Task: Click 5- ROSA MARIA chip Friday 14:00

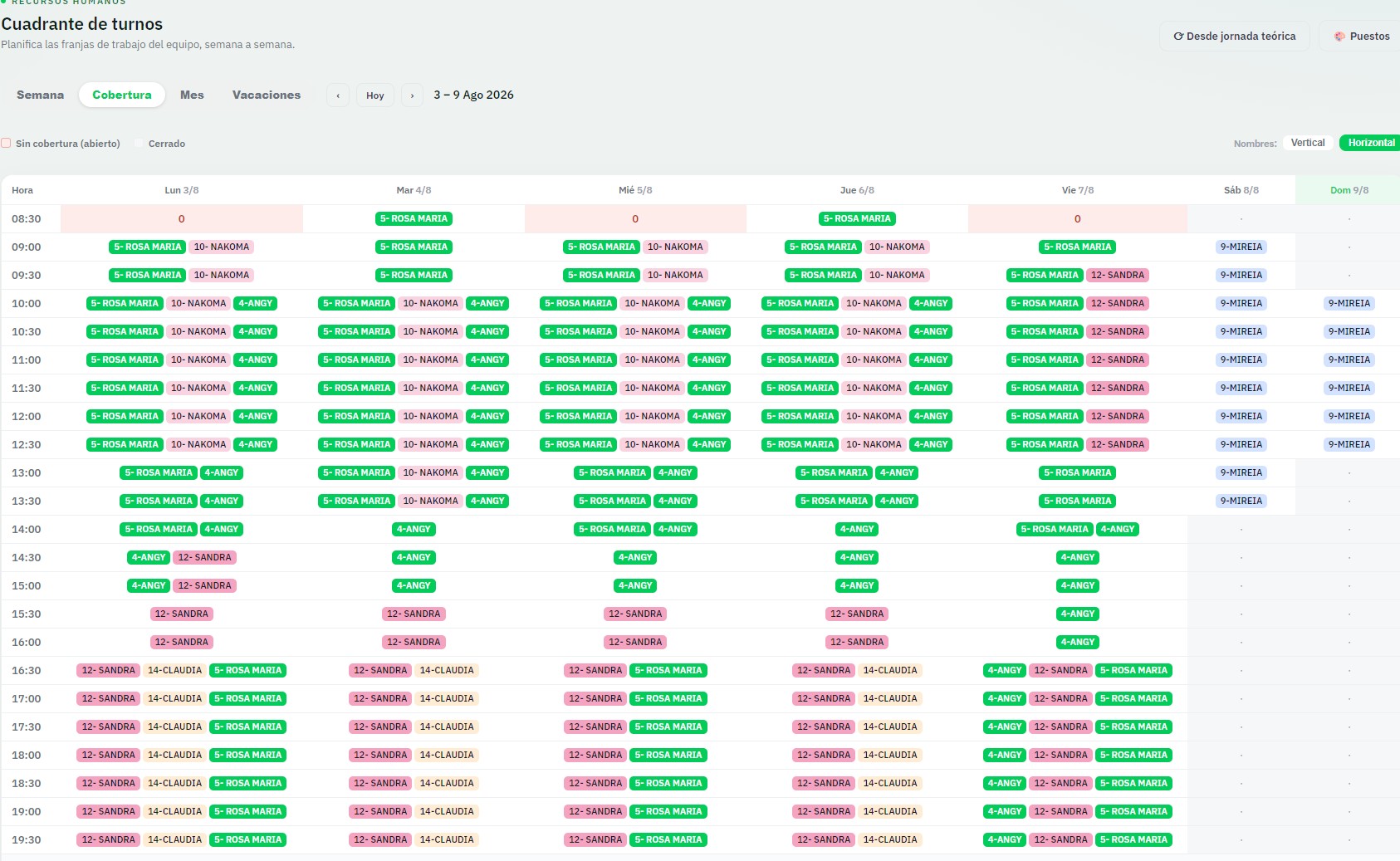Action: tap(1055, 530)
